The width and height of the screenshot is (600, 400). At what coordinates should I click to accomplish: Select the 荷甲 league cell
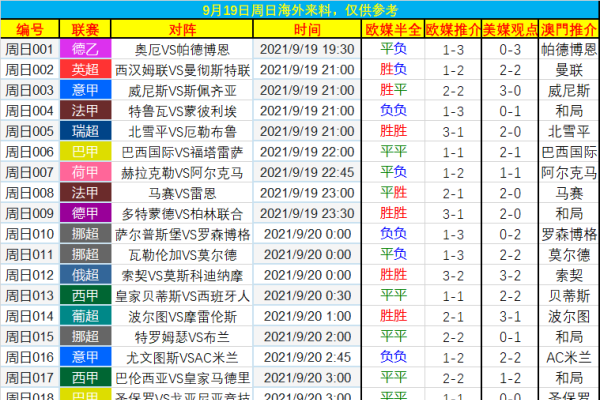[x=85, y=172]
